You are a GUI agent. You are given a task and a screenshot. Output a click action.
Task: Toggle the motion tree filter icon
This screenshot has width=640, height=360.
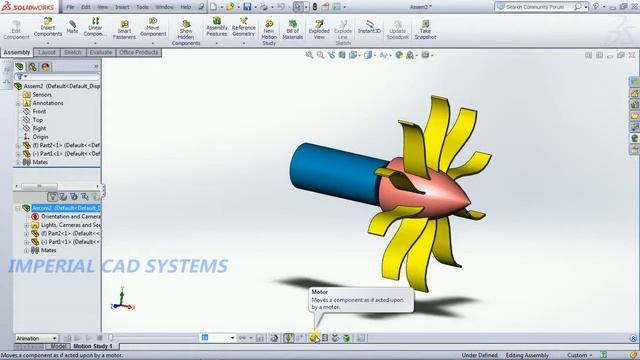click(x=52, y=197)
